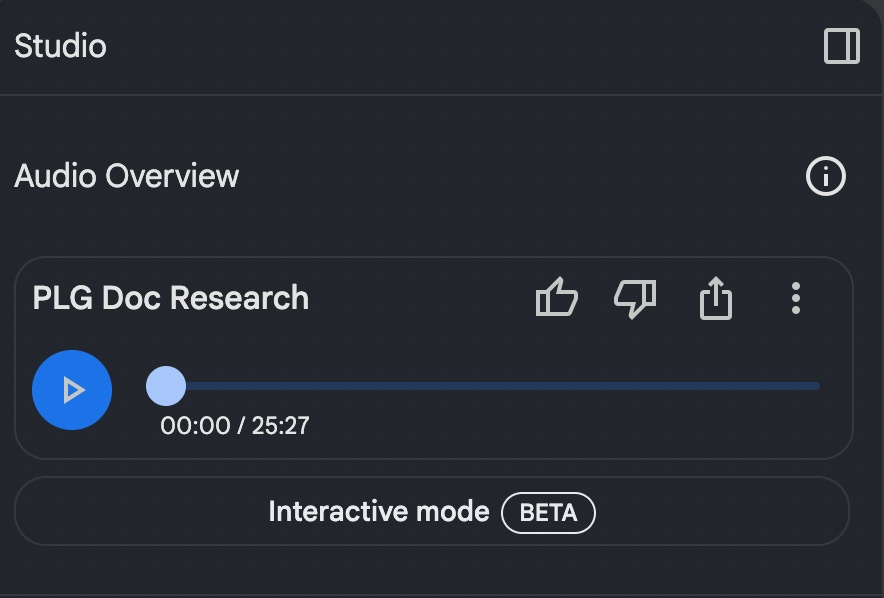Play the PLG Doc Research audio

click(x=72, y=390)
